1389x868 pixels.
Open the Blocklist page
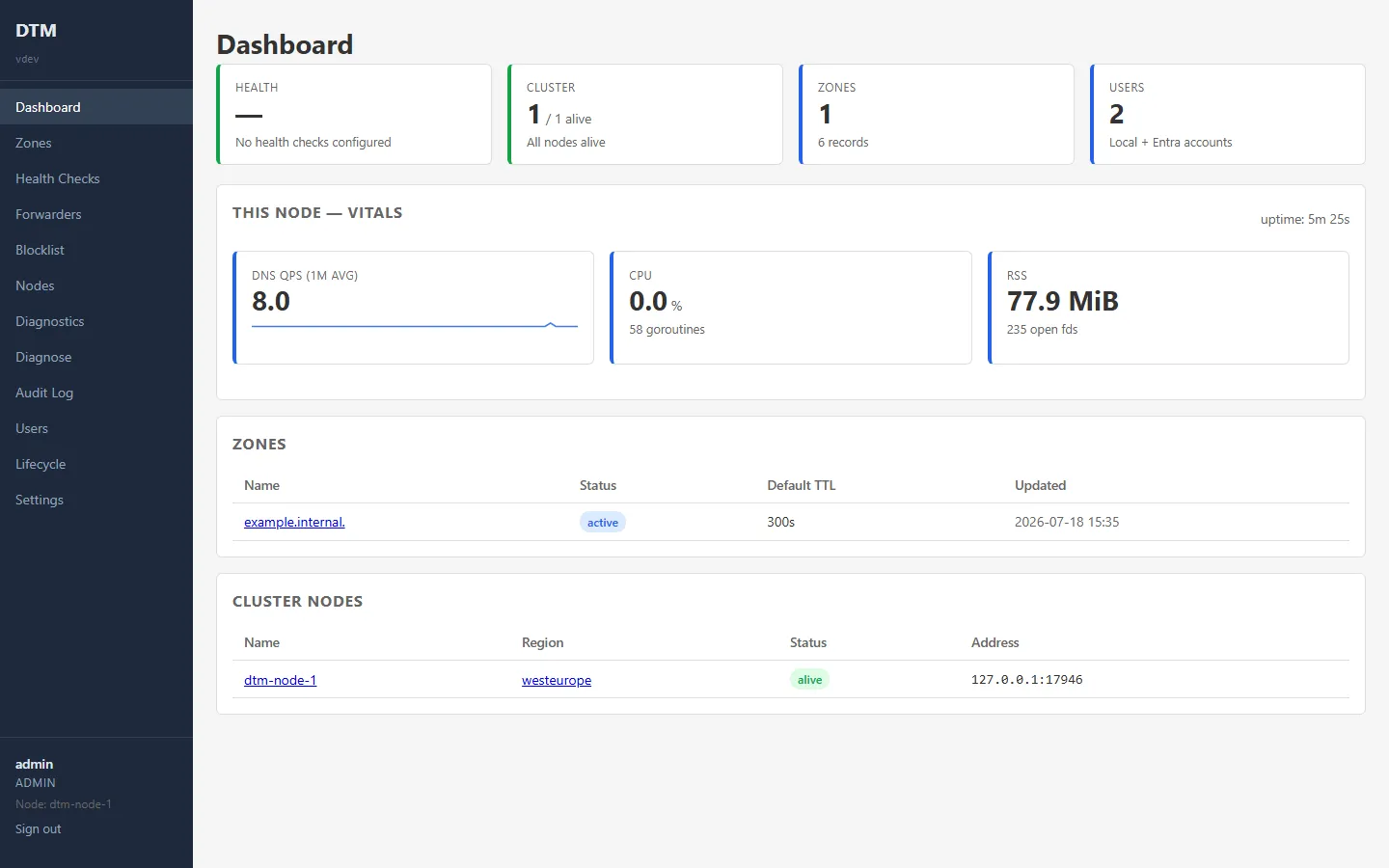[x=96, y=250]
